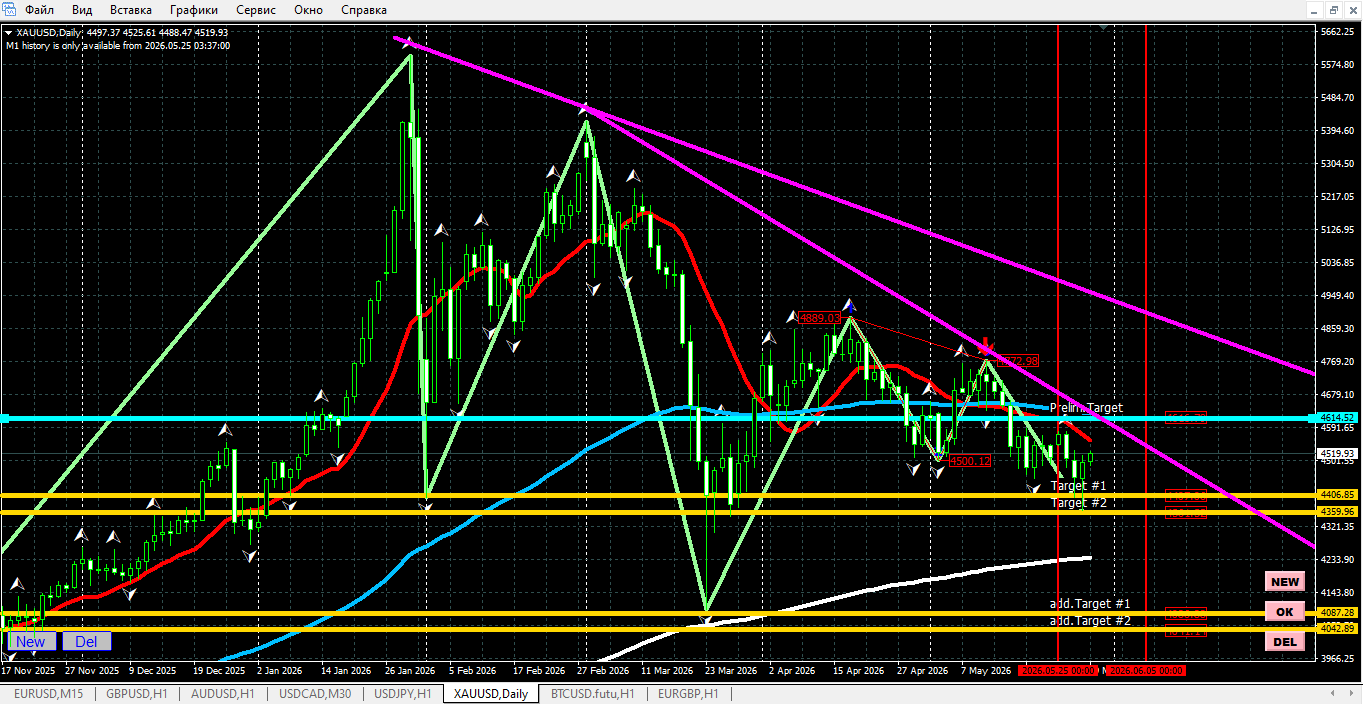This screenshot has height=705, width=1363.
Task: Click the 4406.85 yellow price-scale marker
Action: [1337, 494]
